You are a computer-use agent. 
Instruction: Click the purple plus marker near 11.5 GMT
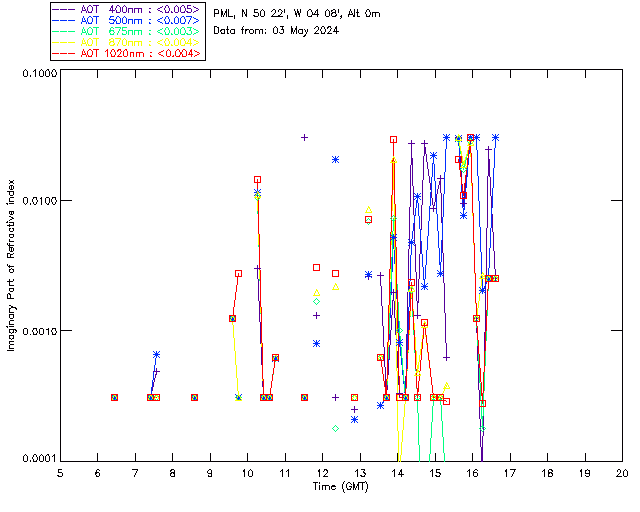click(304, 138)
